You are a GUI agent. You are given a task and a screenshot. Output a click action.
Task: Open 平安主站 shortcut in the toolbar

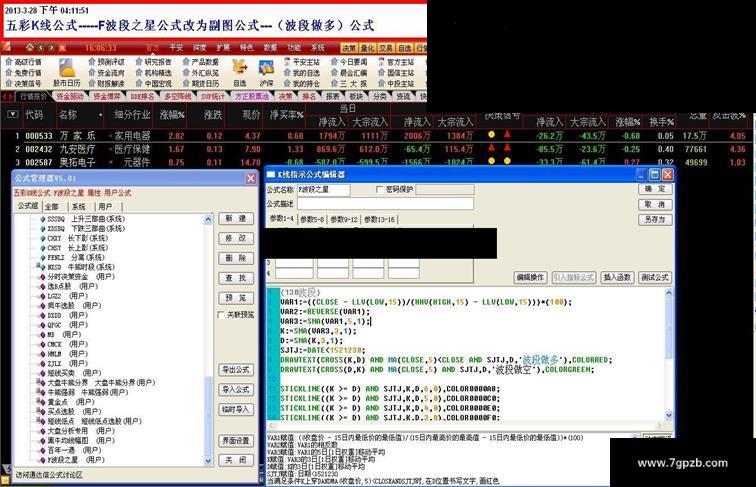pyautogui.click(x=302, y=62)
